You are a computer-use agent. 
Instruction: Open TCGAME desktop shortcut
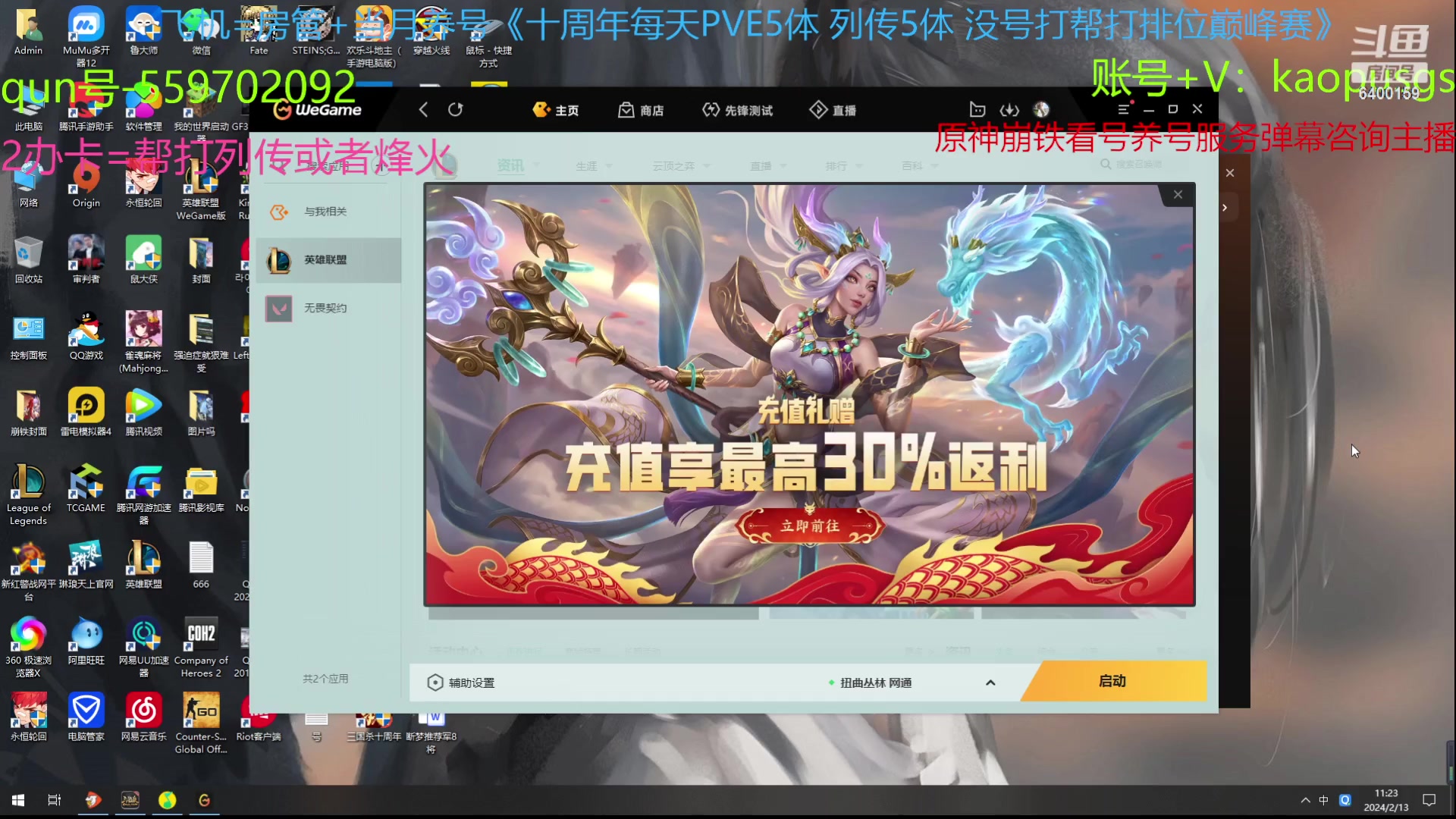(86, 489)
